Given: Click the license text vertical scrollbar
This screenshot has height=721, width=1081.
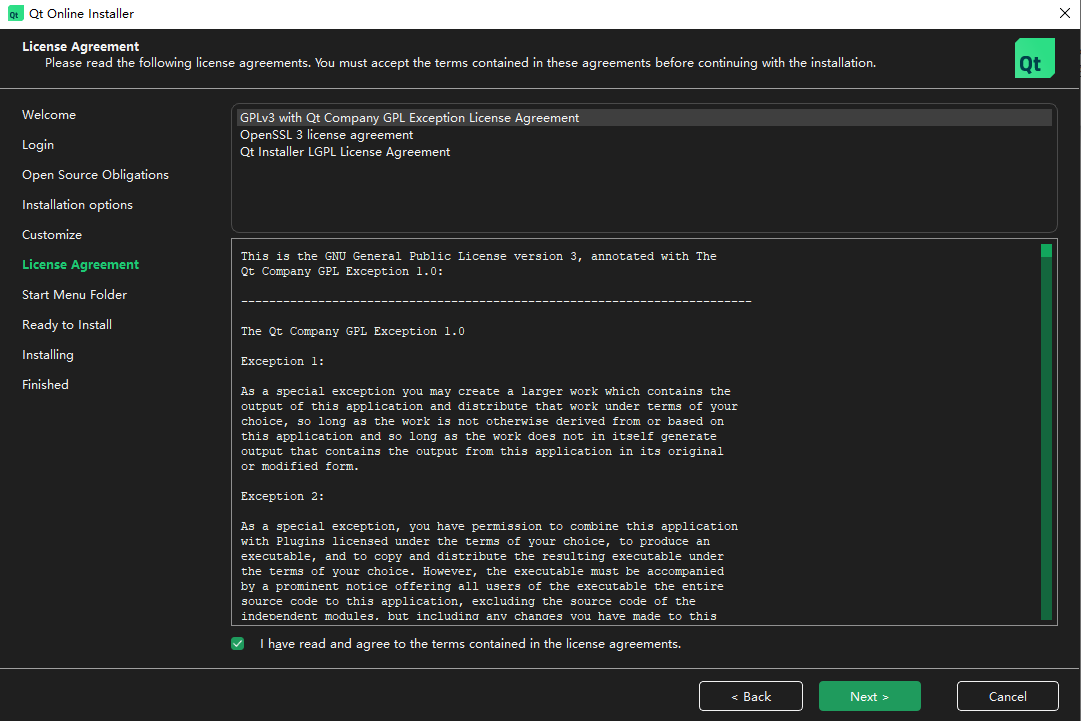Looking at the screenshot, I should pyautogui.click(x=1046, y=430).
